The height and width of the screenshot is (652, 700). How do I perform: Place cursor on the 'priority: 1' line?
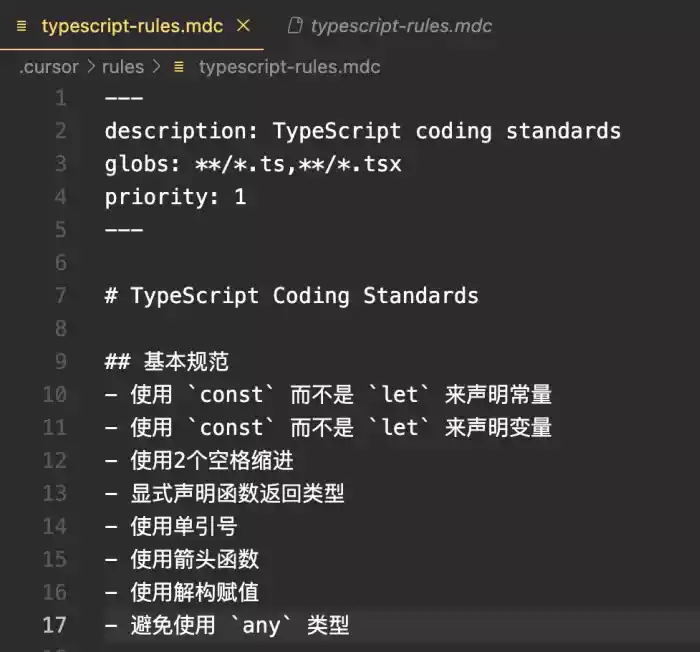[x=174, y=197]
